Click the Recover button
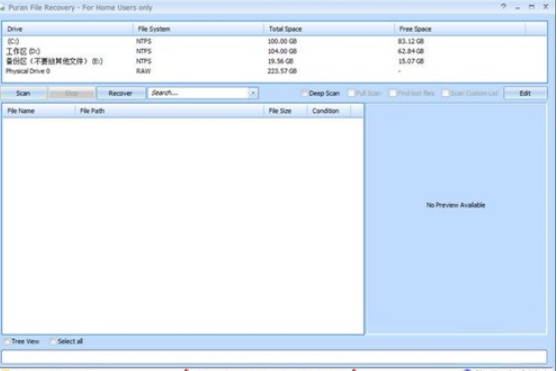This screenshot has width=557, height=371. tap(121, 93)
